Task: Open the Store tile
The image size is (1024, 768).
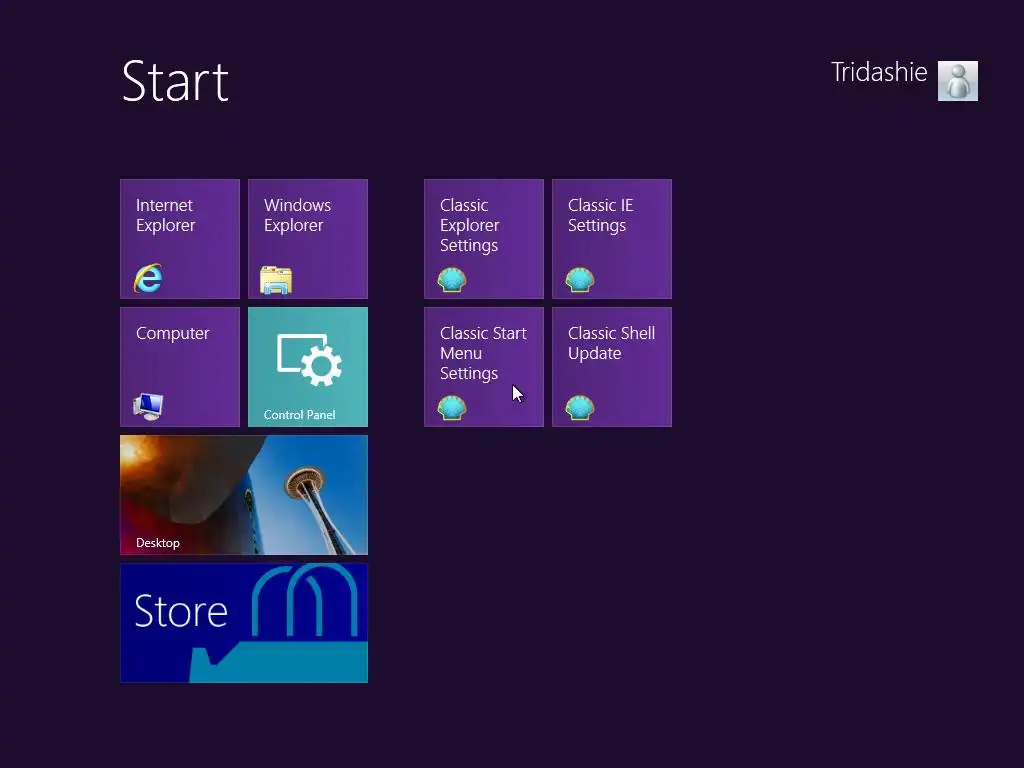Action: (x=244, y=623)
